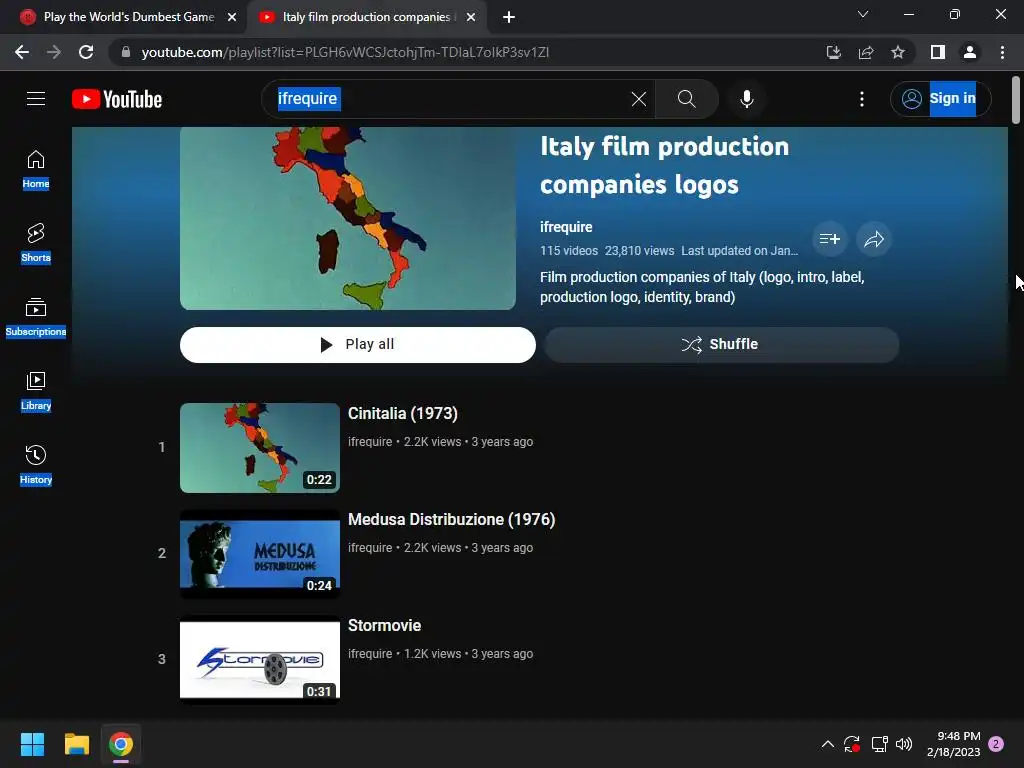
Task: Open Library in the sidebar
Action: pos(36,391)
